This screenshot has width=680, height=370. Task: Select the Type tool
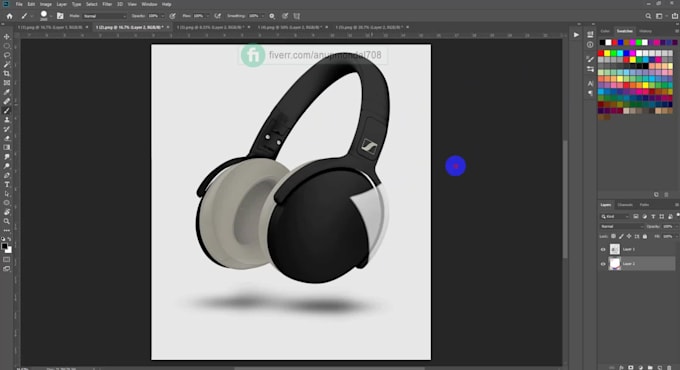coord(7,184)
